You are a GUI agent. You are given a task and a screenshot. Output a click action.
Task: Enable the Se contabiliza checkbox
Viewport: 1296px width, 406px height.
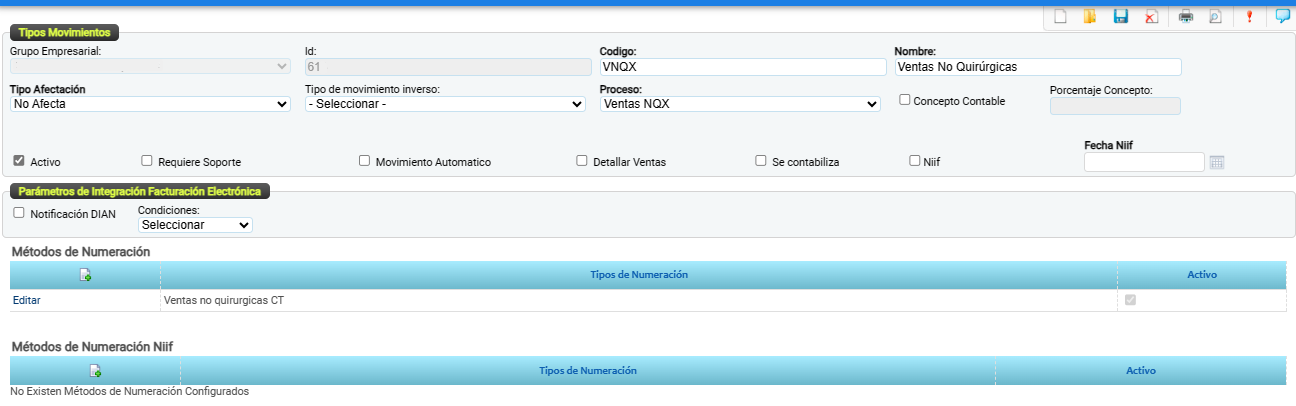[761, 160]
